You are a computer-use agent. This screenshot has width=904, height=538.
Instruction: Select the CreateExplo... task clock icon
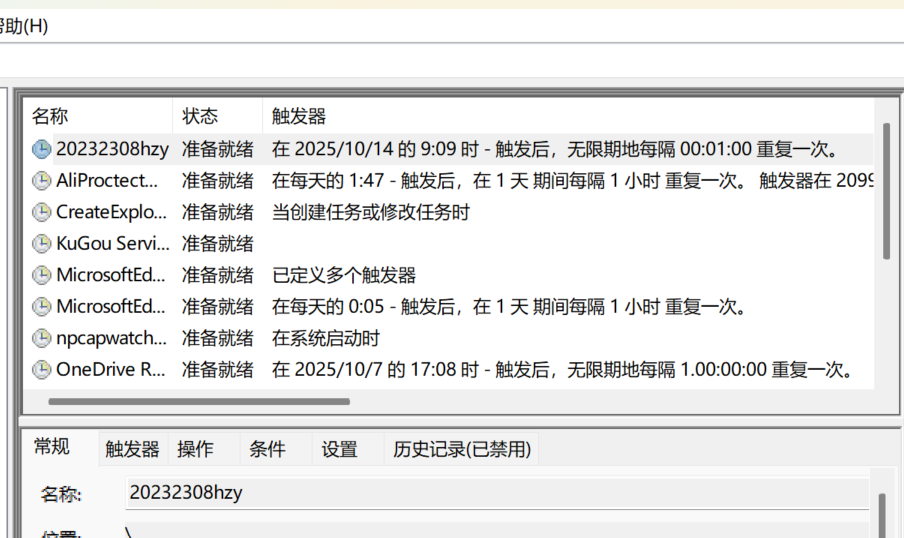click(x=41, y=212)
